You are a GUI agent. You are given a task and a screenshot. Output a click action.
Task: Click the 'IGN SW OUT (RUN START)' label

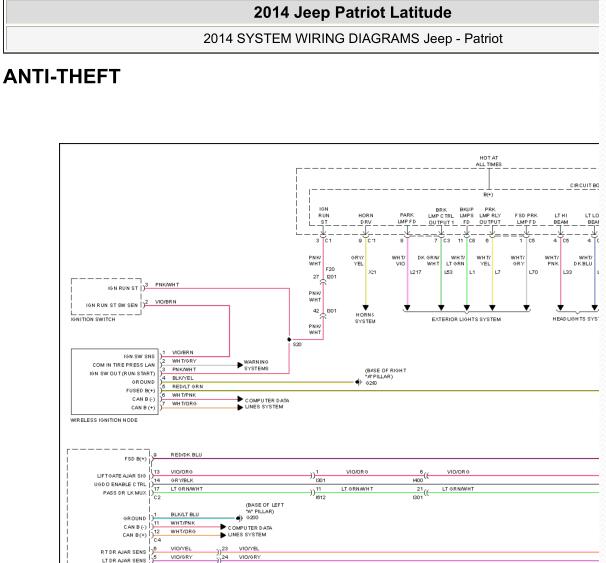122,374
